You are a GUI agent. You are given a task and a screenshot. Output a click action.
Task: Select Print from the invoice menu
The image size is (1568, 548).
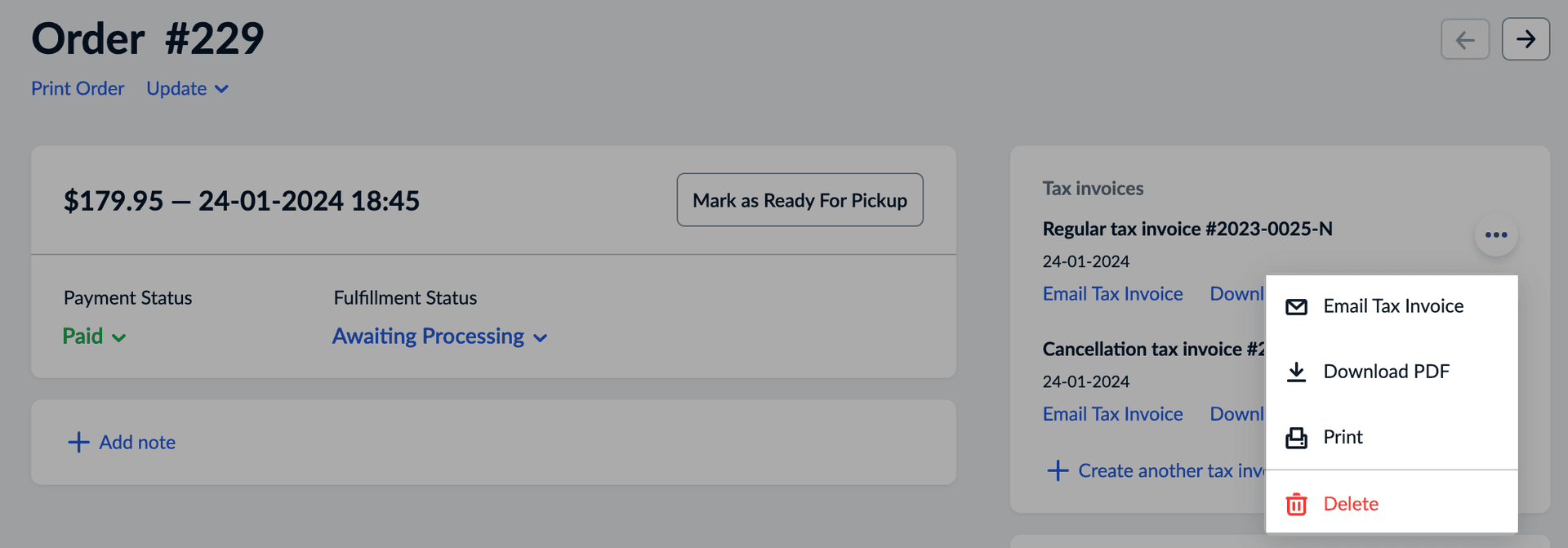[x=1343, y=438]
